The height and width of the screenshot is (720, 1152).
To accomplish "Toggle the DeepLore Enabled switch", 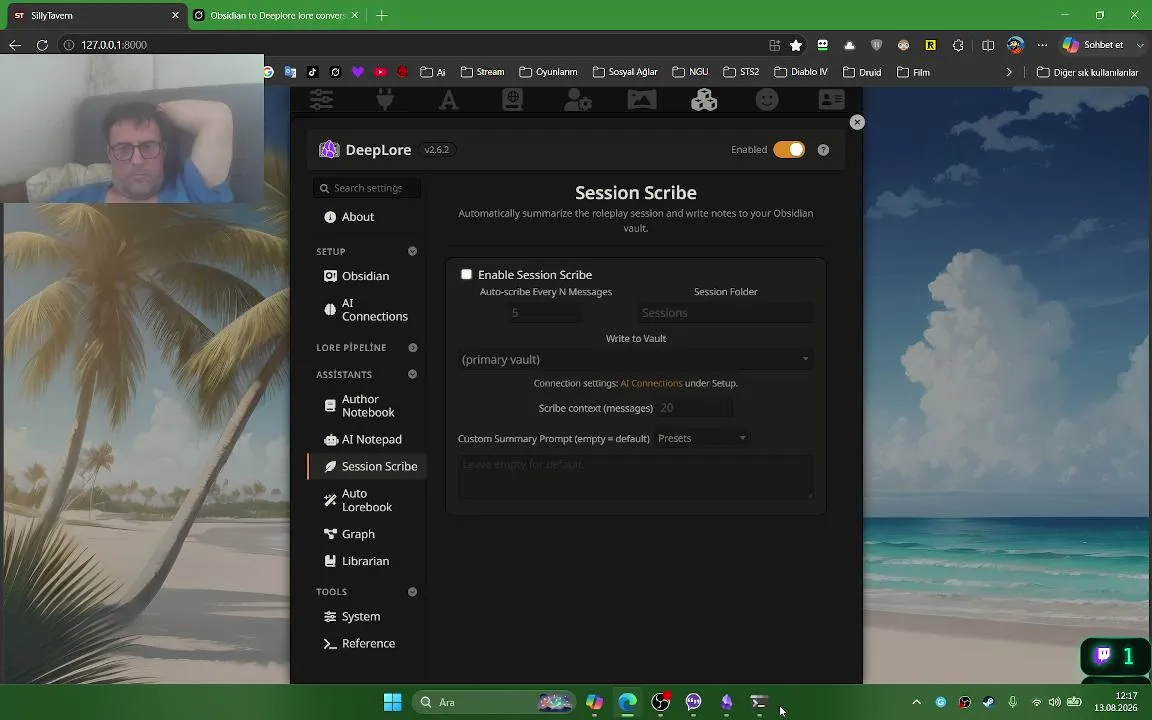I will click(x=788, y=149).
